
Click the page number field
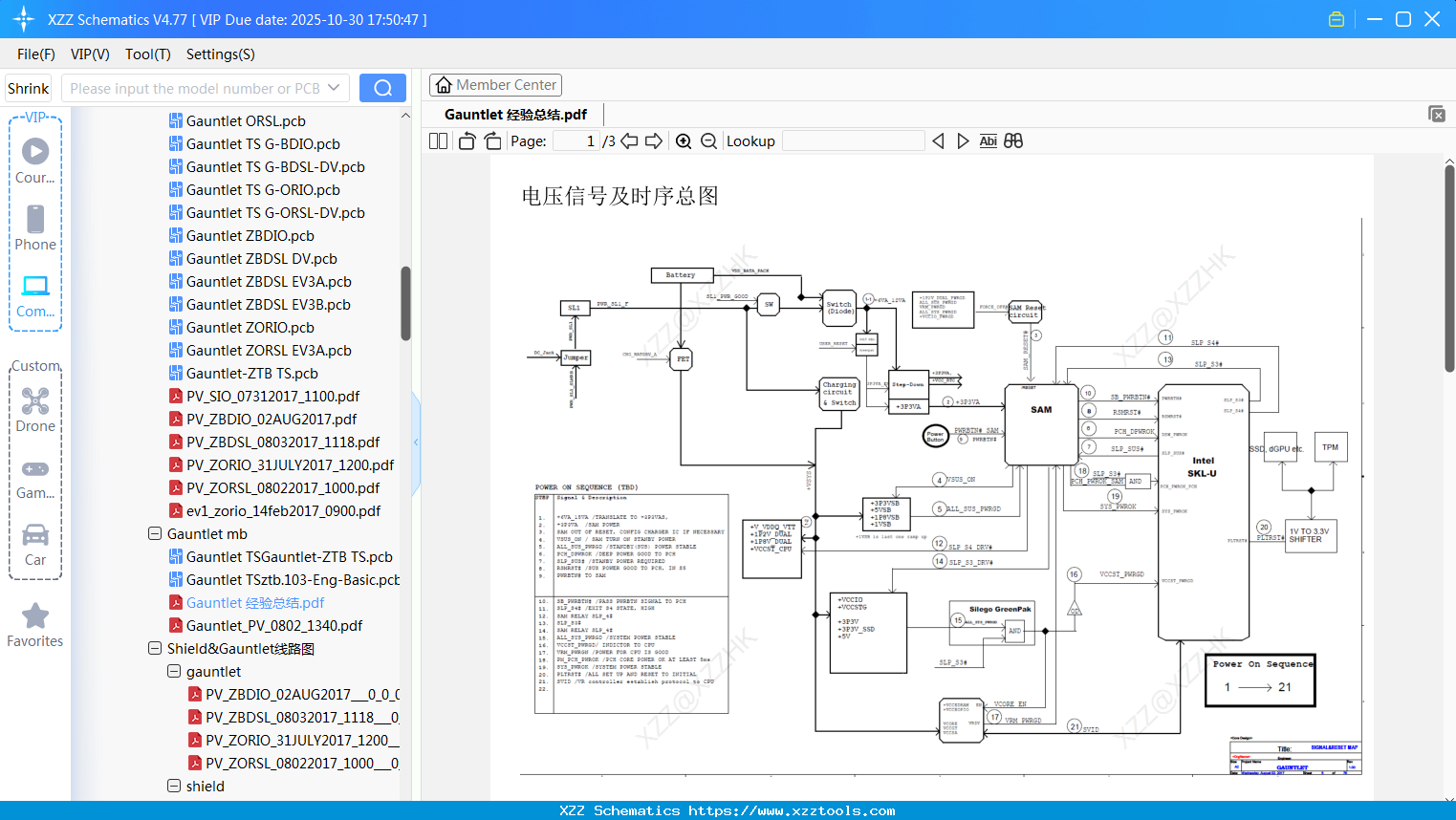click(576, 140)
